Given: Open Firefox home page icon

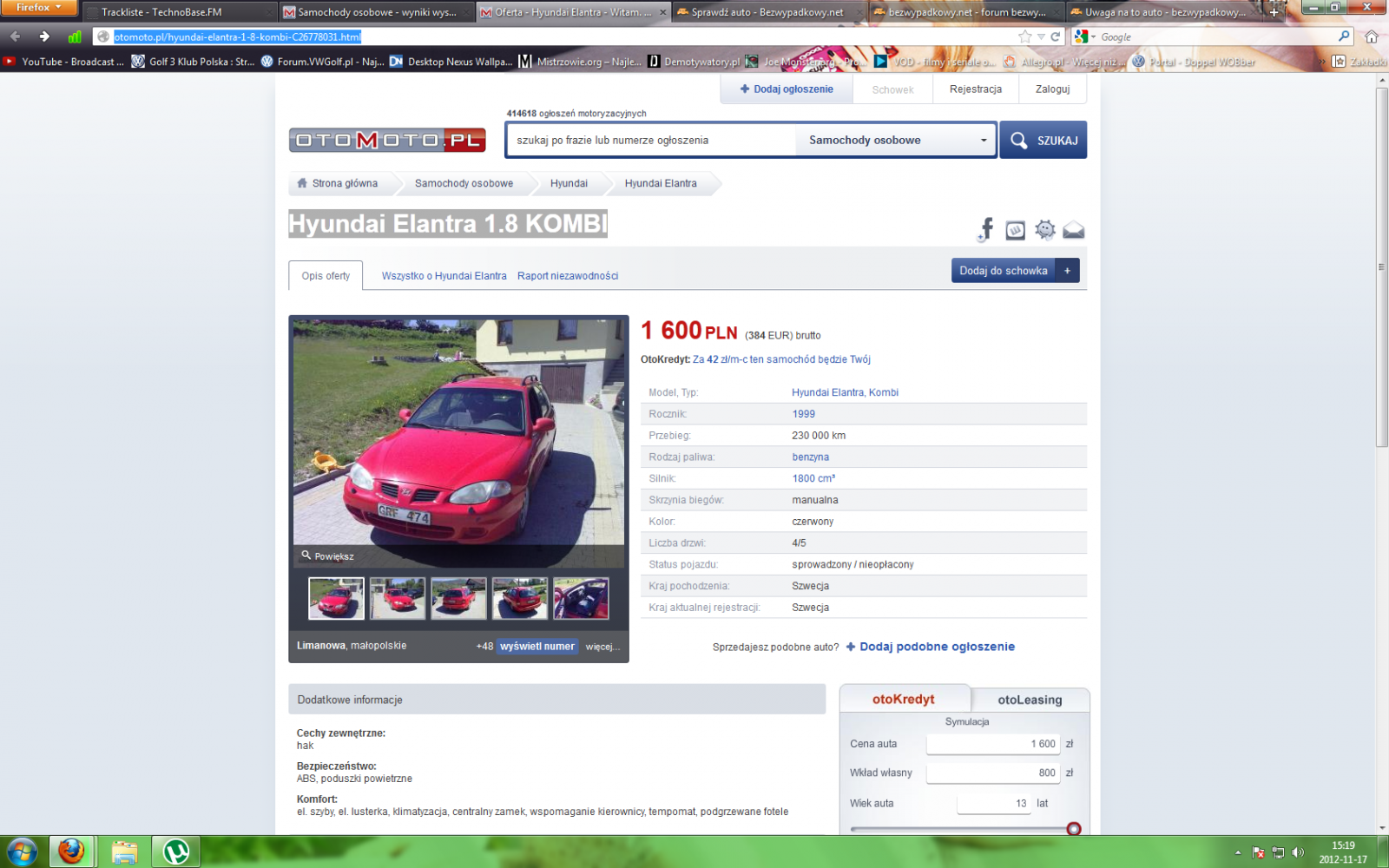Looking at the screenshot, I should 1372,36.
